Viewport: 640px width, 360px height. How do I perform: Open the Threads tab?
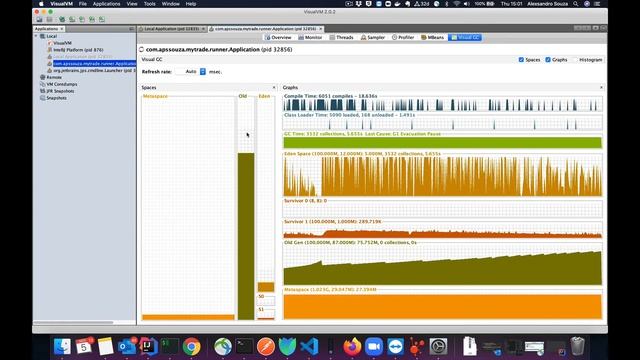pyautogui.click(x=341, y=38)
